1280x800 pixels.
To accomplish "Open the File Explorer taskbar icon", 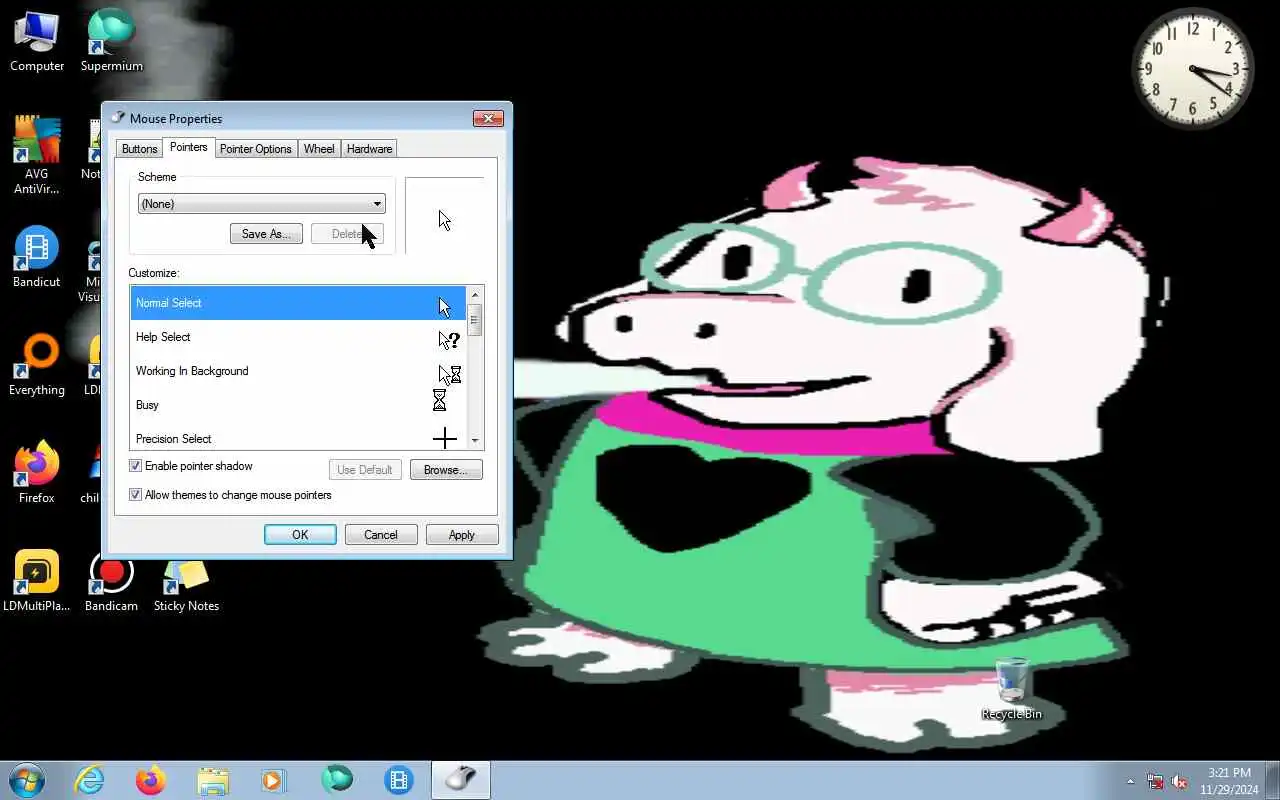I will (213, 780).
